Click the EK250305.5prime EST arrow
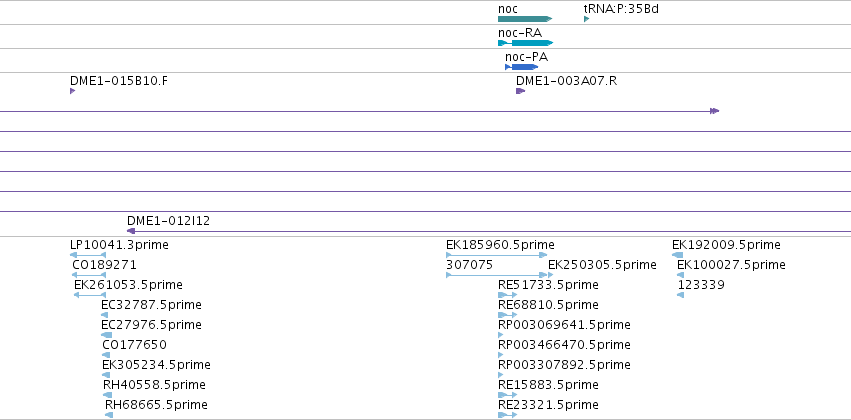The image size is (851, 420). (550, 275)
